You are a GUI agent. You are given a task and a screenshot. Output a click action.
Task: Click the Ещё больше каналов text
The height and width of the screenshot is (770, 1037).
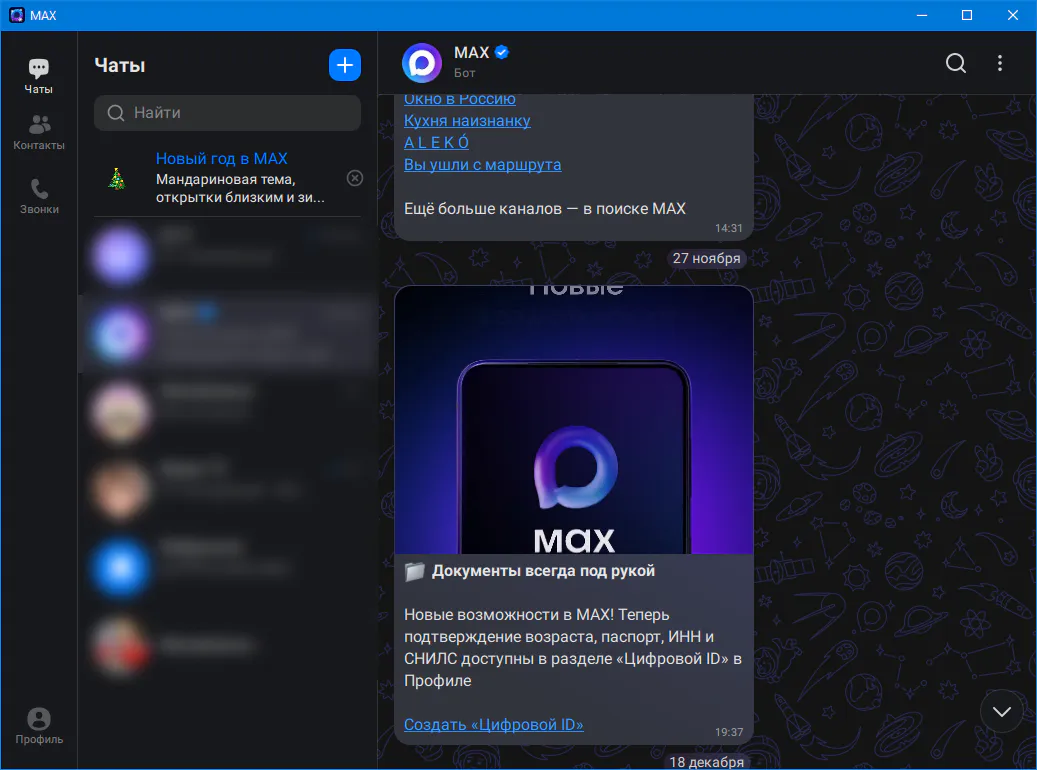click(x=545, y=208)
